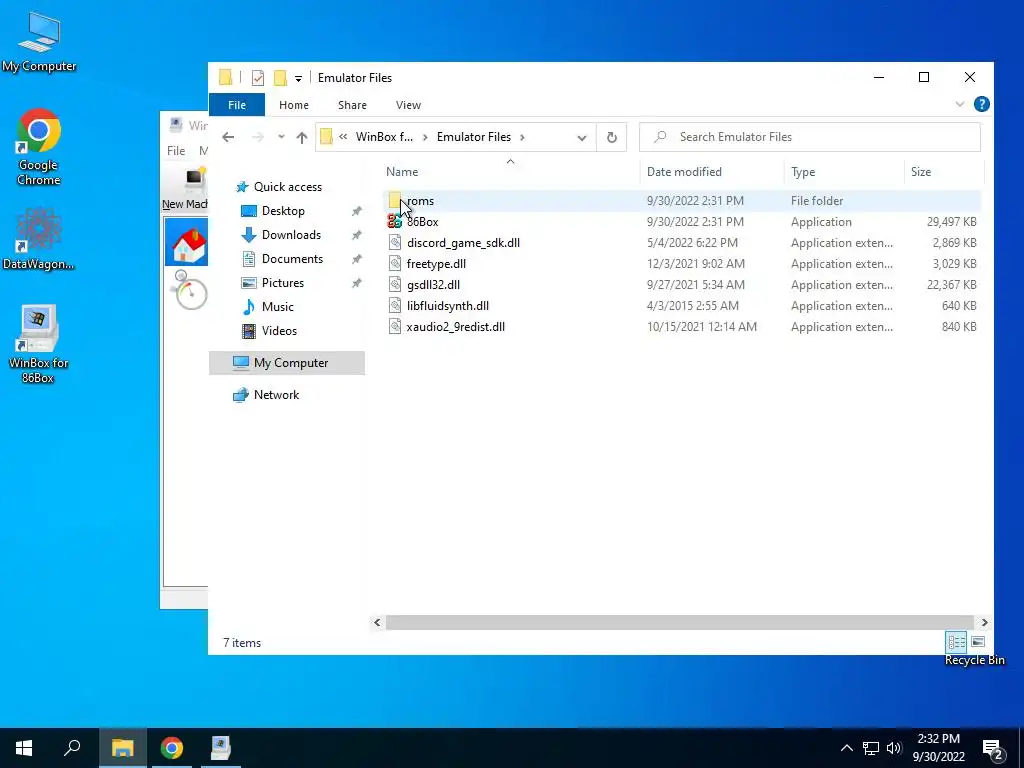
Task: Sort by the Name column header
Action: (x=402, y=172)
